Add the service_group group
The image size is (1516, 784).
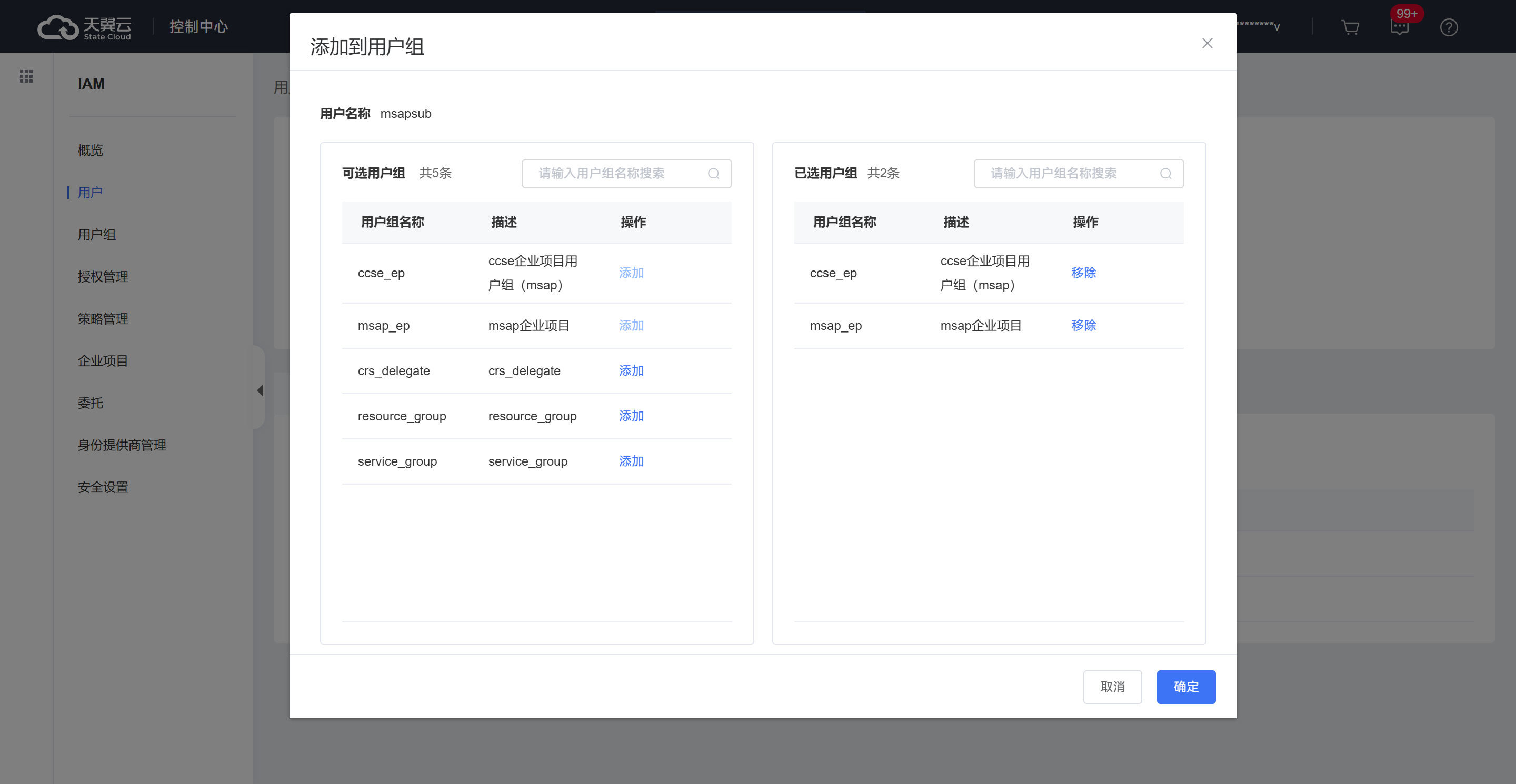[631, 461]
